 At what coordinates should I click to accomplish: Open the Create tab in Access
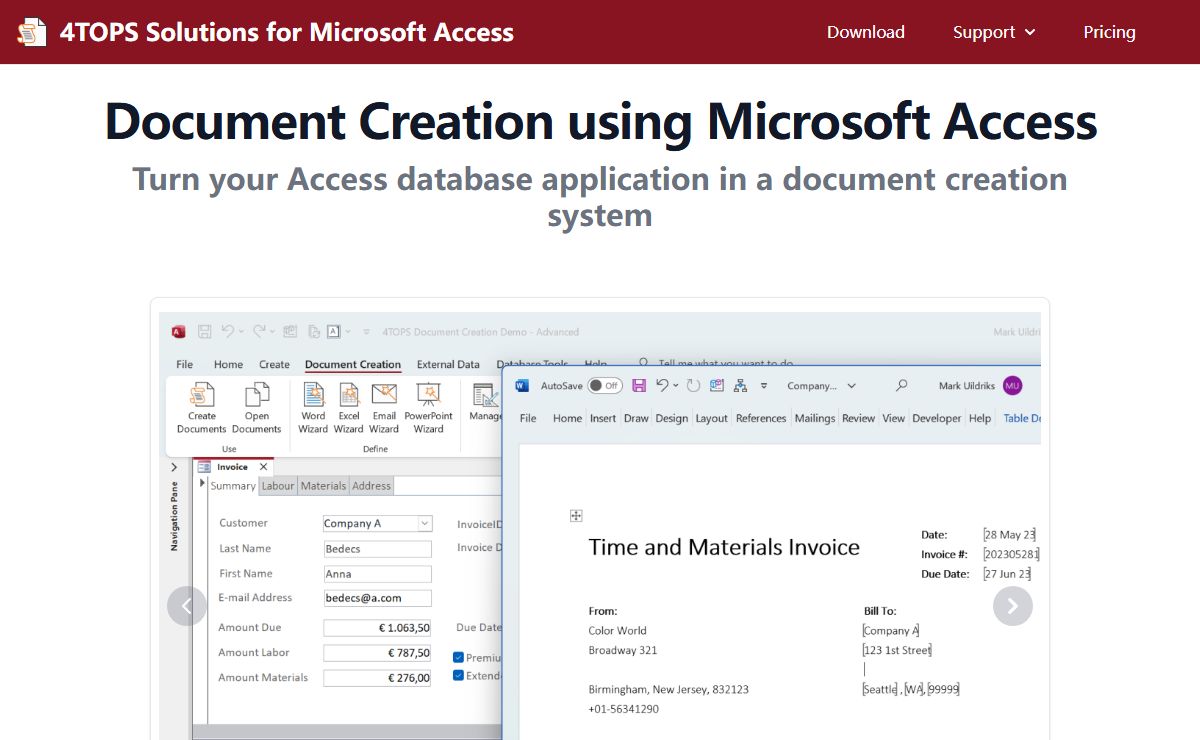click(x=274, y=364)
